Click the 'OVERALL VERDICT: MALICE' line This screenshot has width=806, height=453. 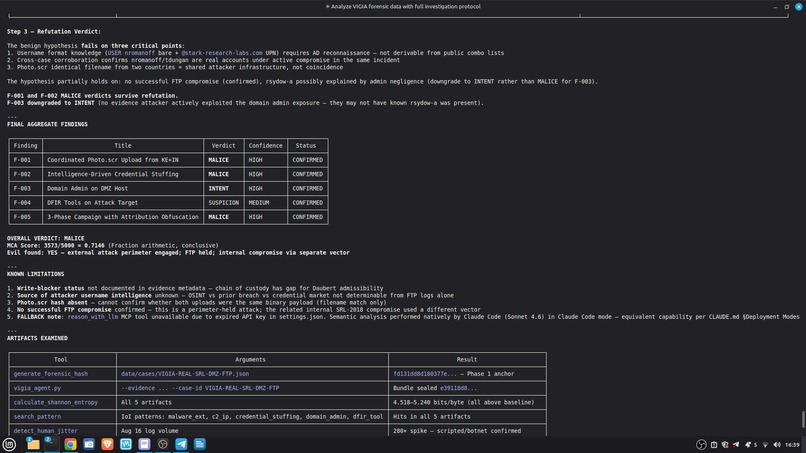(45, 239)
